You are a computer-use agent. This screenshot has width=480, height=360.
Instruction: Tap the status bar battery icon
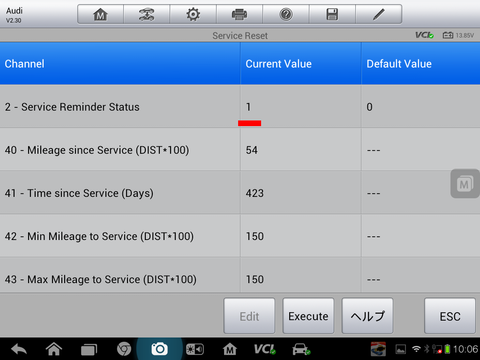click(x=448, y=349)
